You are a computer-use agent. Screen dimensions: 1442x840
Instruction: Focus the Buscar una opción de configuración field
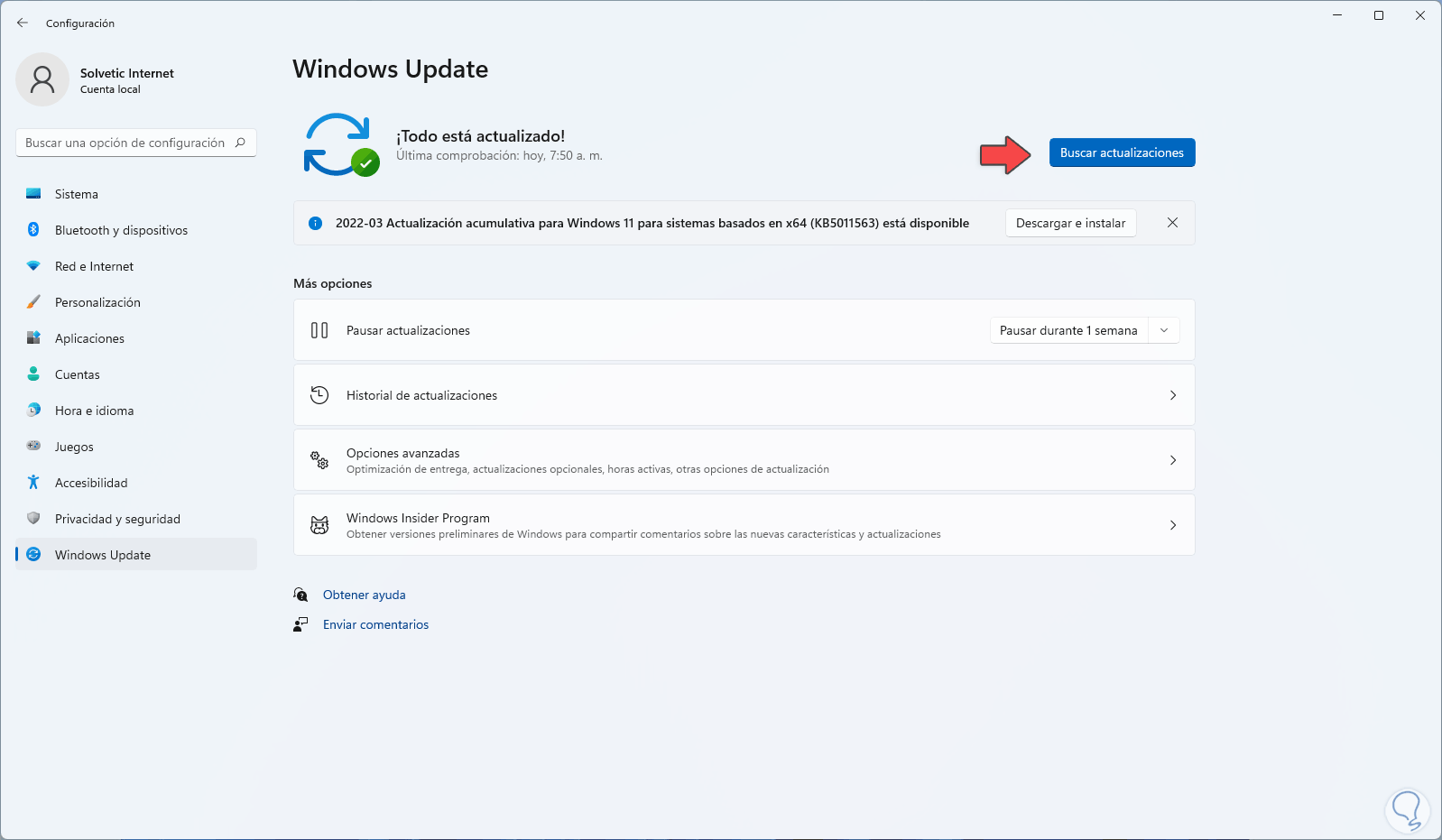pyautogui.click(x=136, y=143)
